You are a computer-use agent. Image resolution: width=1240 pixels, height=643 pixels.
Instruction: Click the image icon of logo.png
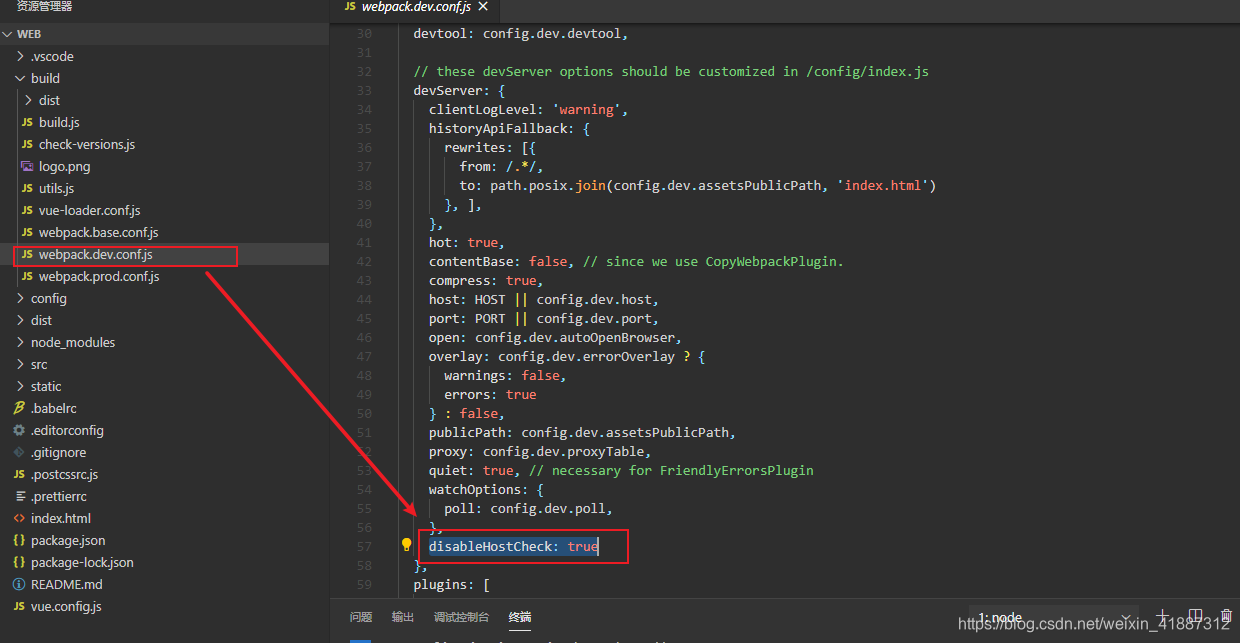point(27,166)
